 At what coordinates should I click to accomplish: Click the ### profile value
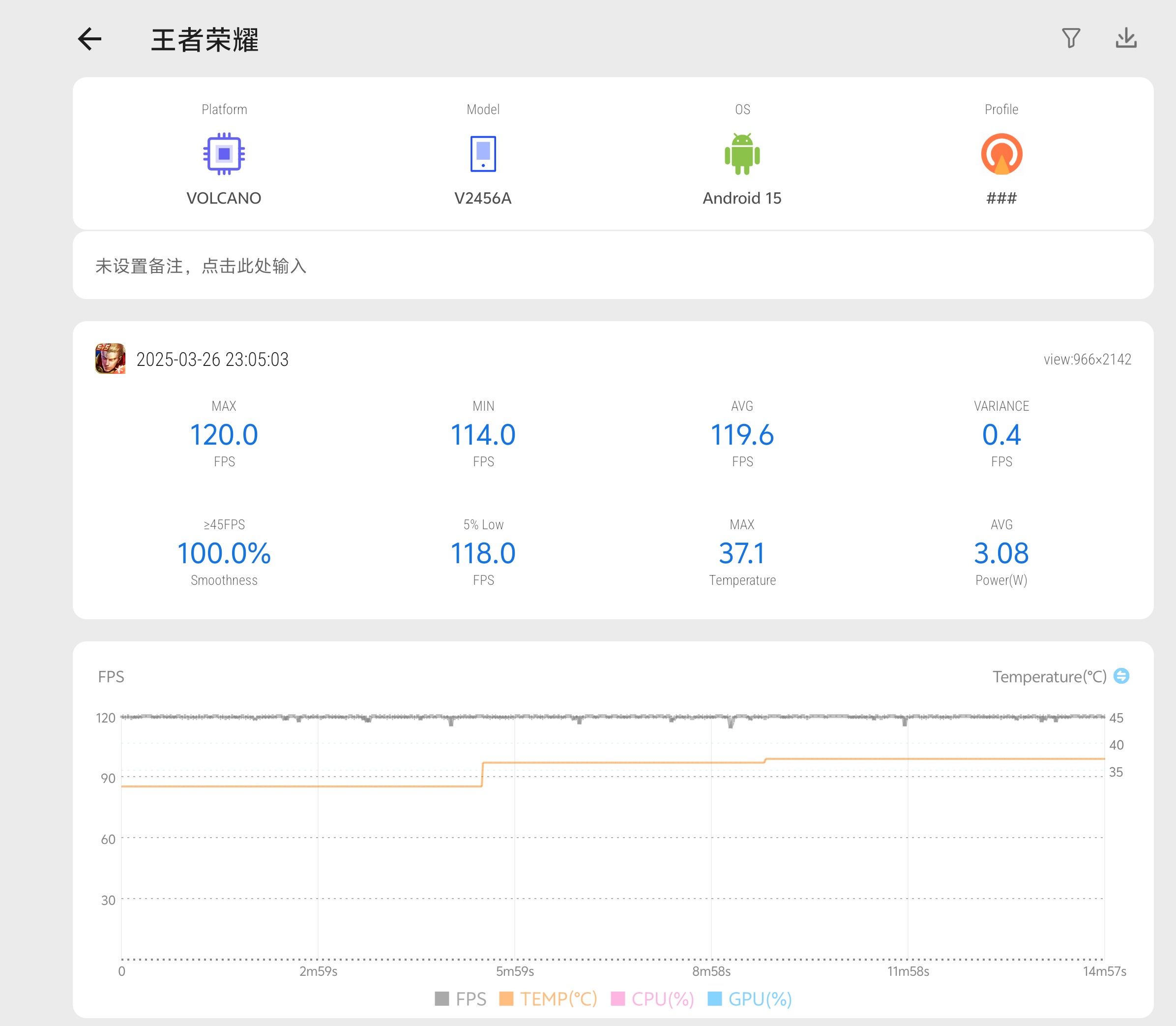(x=1001, y=198)
